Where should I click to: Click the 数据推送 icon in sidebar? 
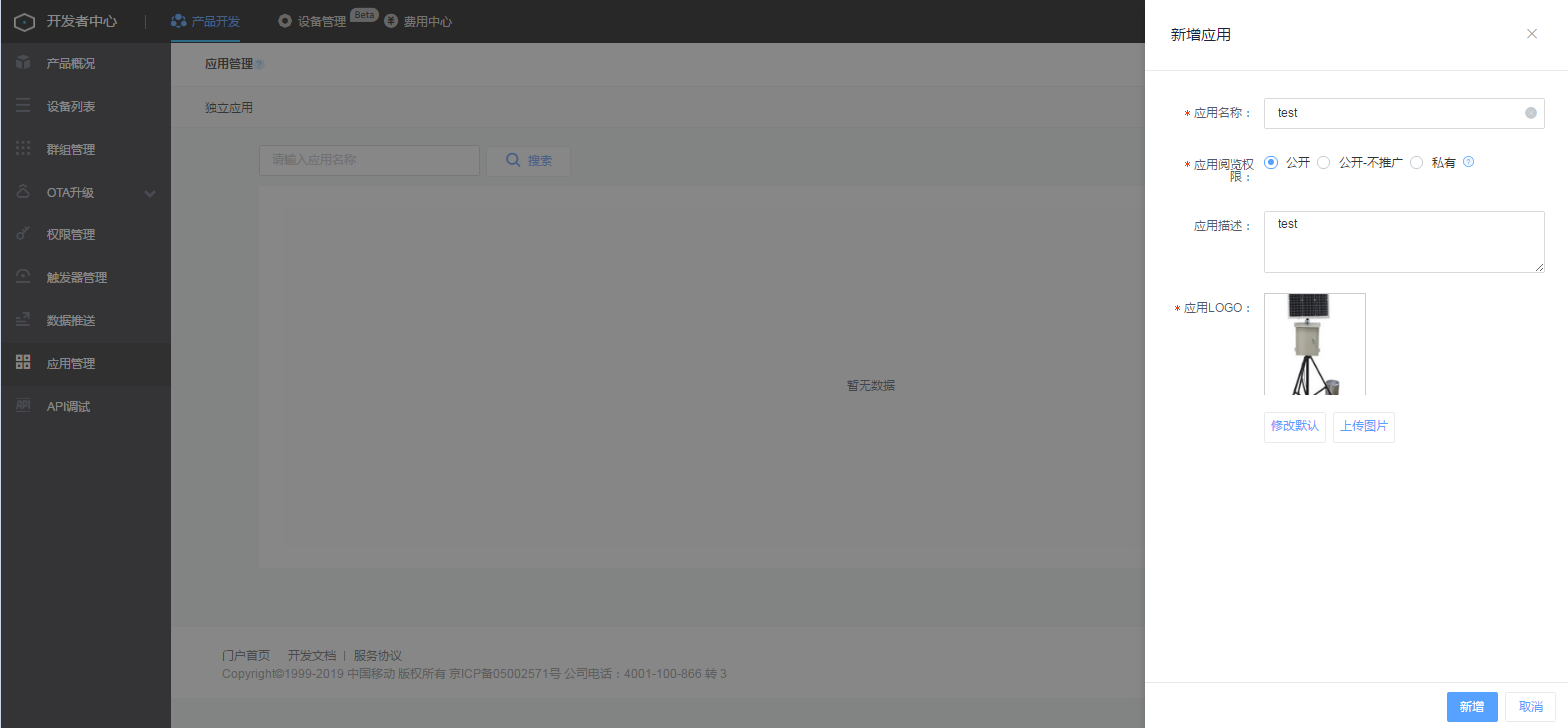[x=23, y=320]
